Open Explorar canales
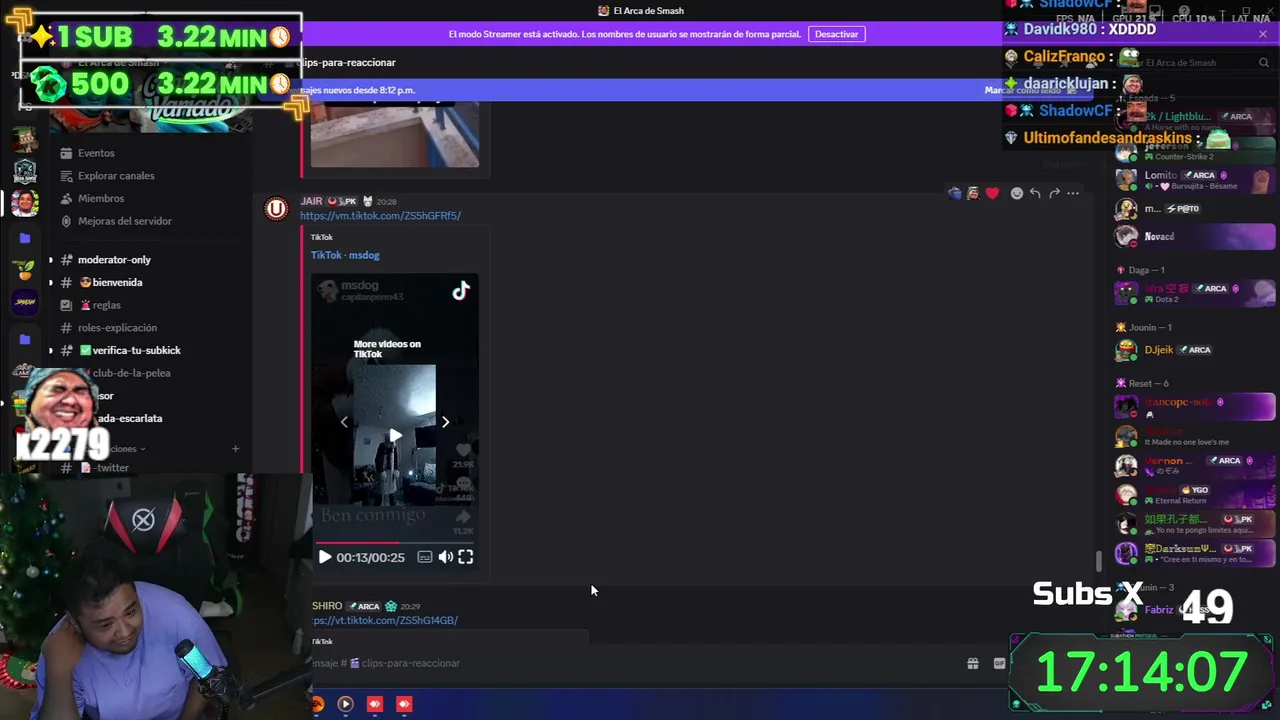 tap(116, 176)
